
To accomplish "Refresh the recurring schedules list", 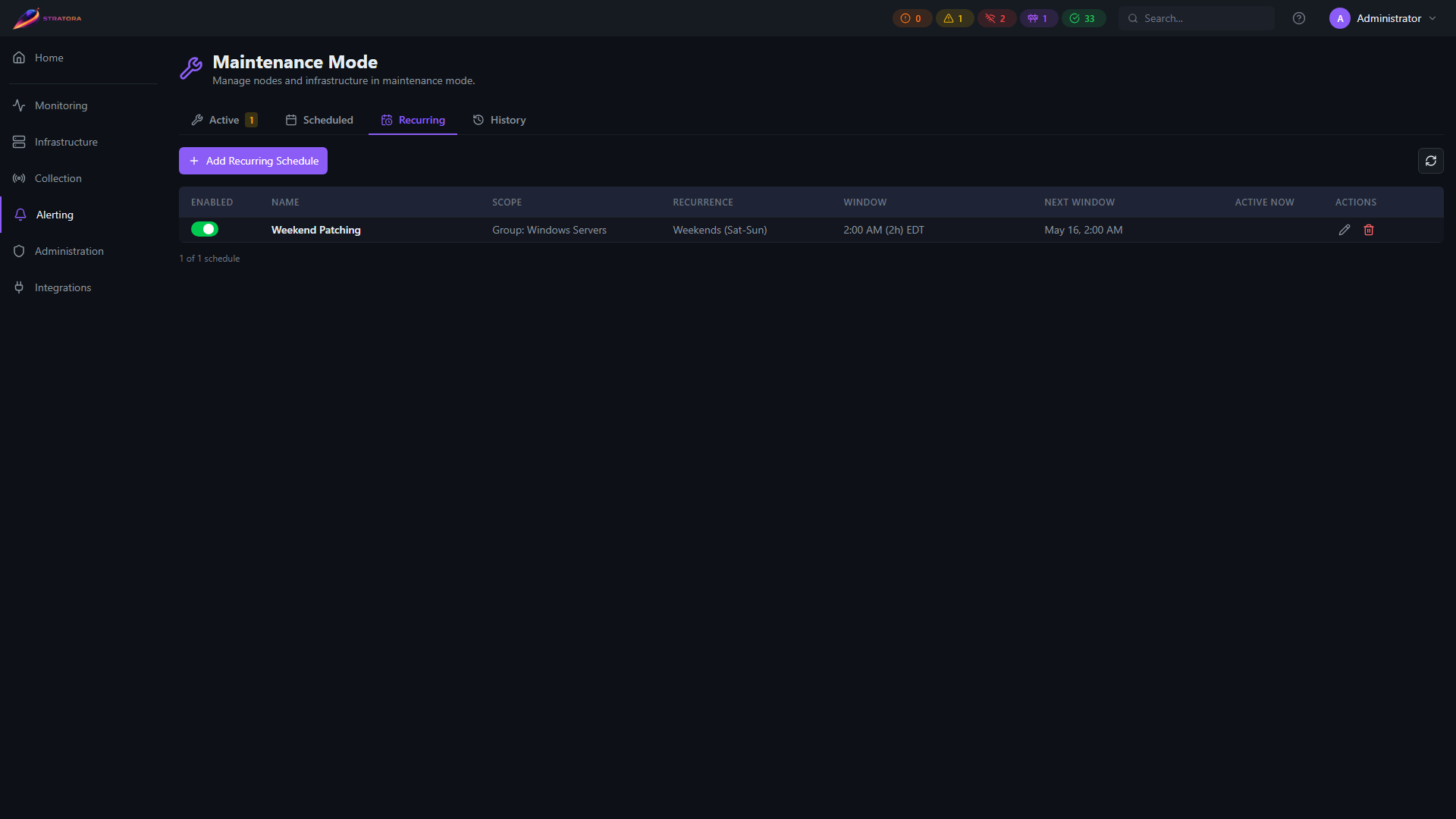I will click(1431, 161).
